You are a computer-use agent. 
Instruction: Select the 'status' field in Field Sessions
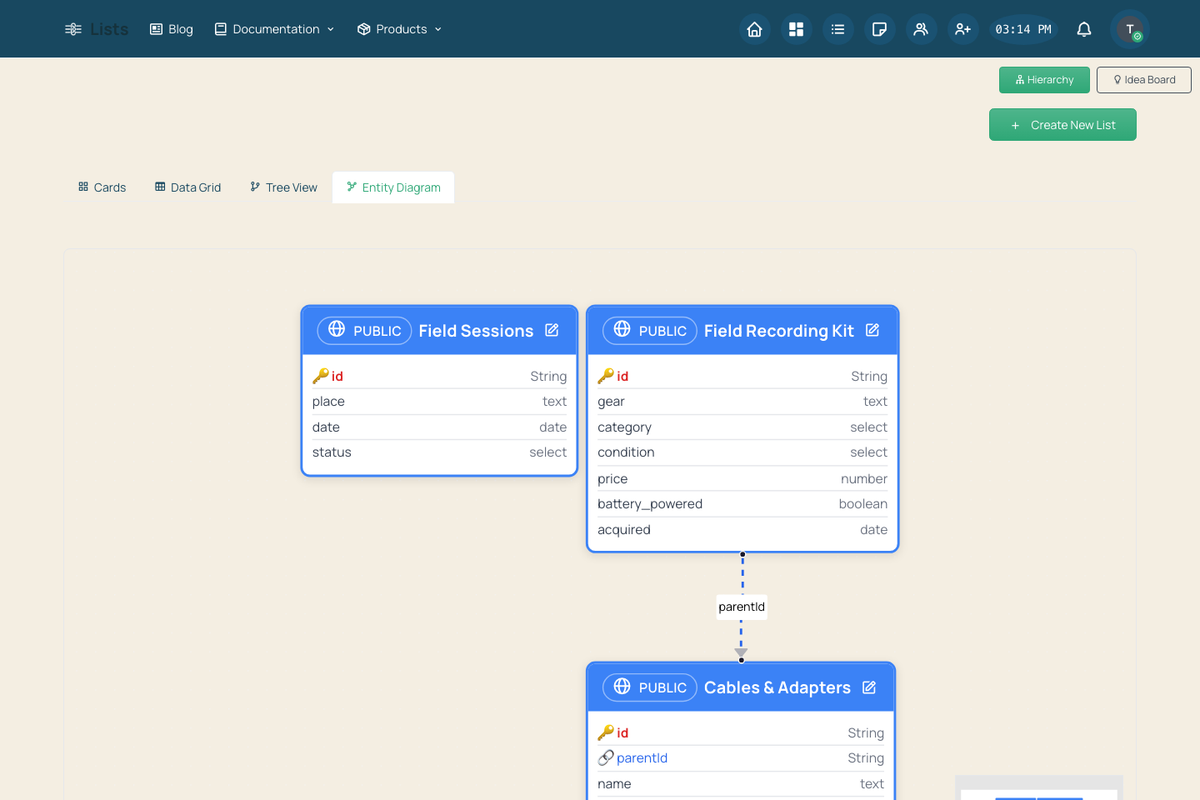[x=440, y=453]
